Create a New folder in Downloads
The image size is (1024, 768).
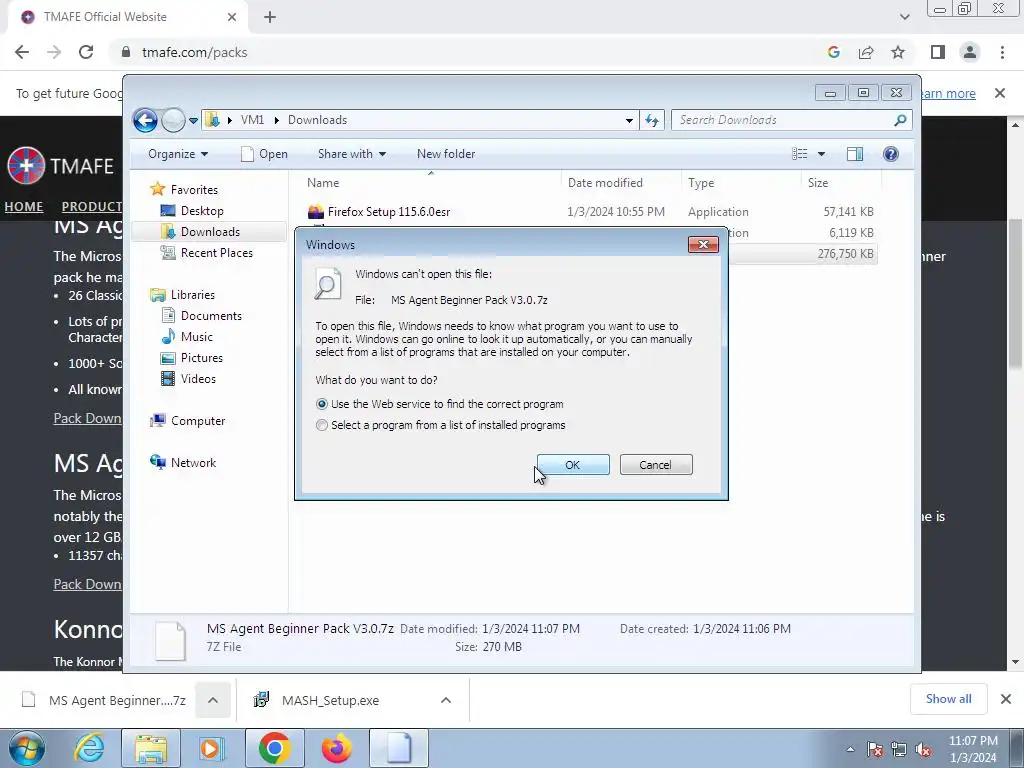coord(446,154)
